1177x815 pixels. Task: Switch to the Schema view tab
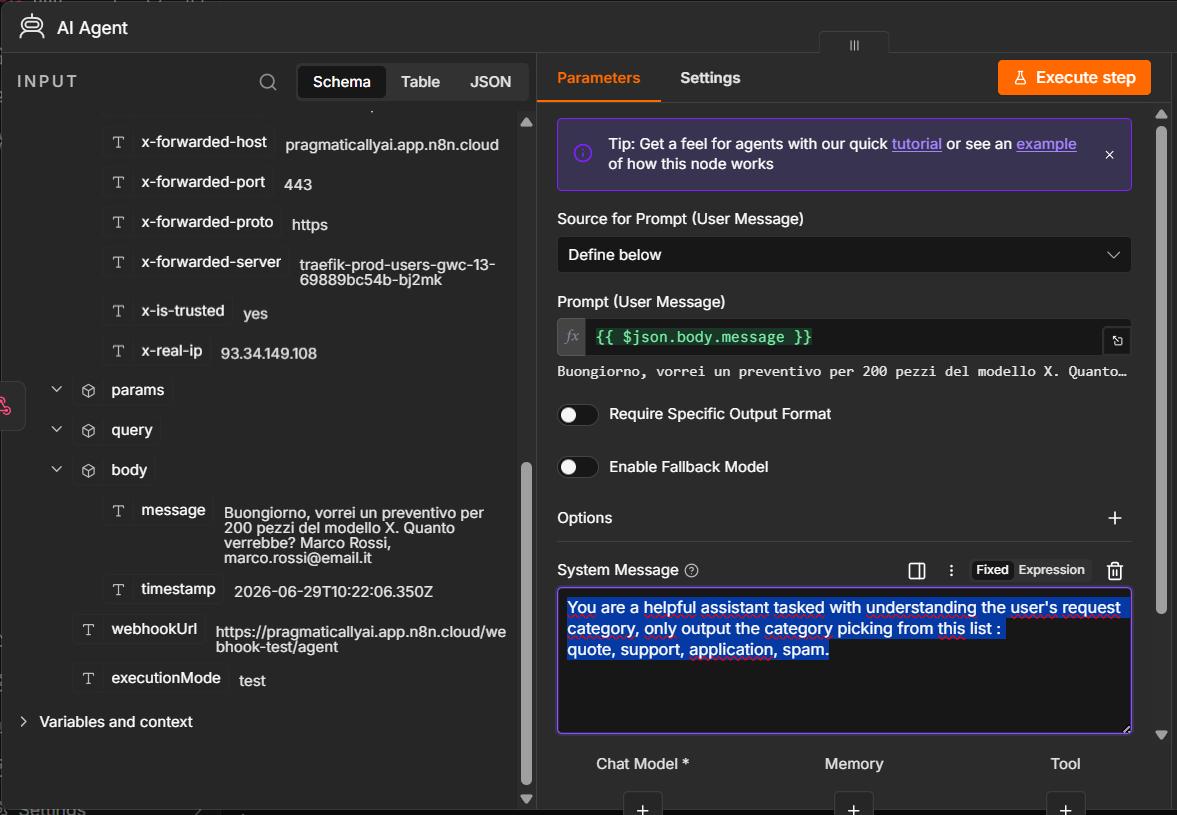(x=342, y=82)
